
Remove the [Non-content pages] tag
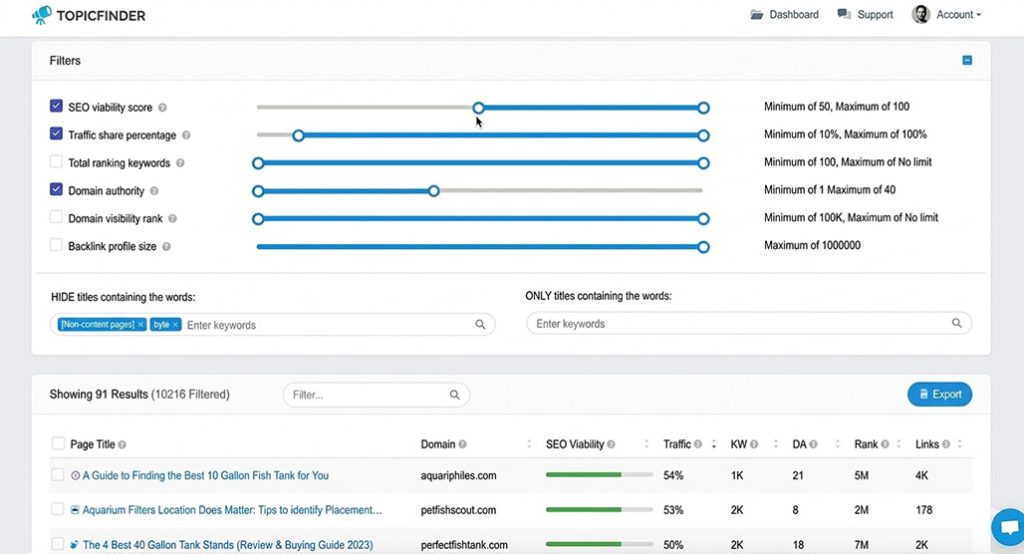(140, 325)
